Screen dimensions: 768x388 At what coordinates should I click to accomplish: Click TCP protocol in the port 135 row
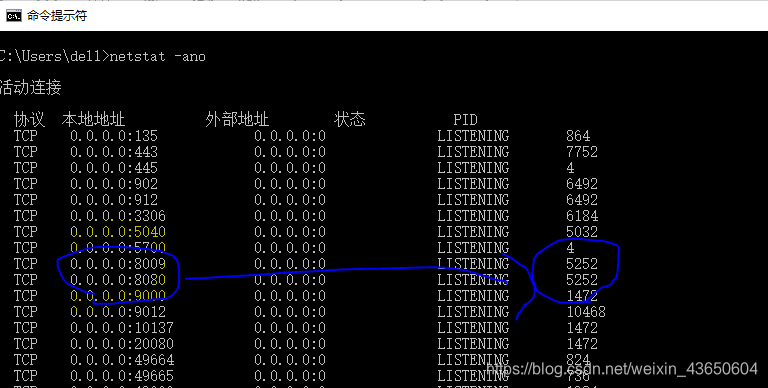tap(25, 136)
